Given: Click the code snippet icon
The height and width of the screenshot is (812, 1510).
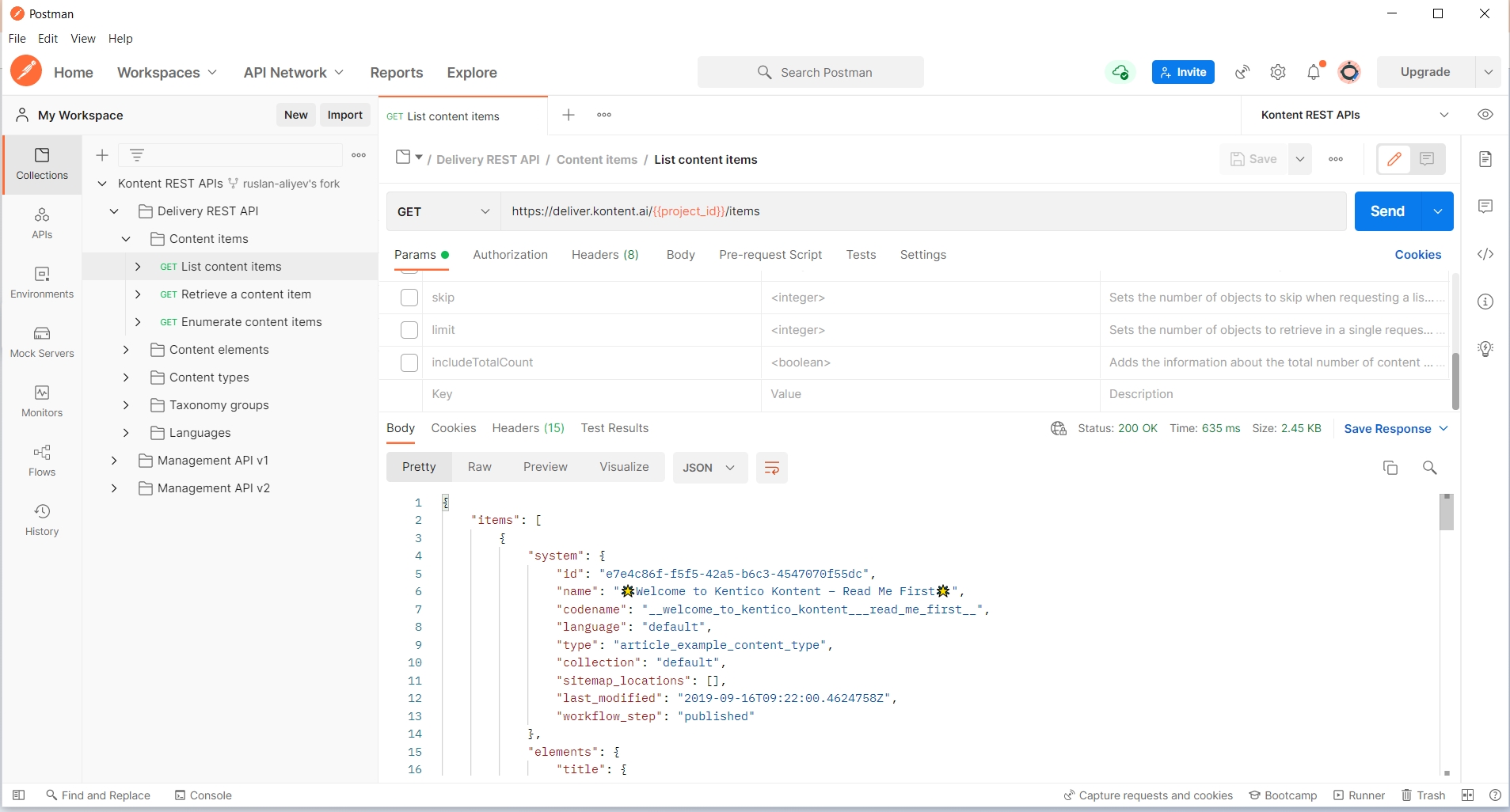Looking at the screenshot, I should coord(1485,254).
